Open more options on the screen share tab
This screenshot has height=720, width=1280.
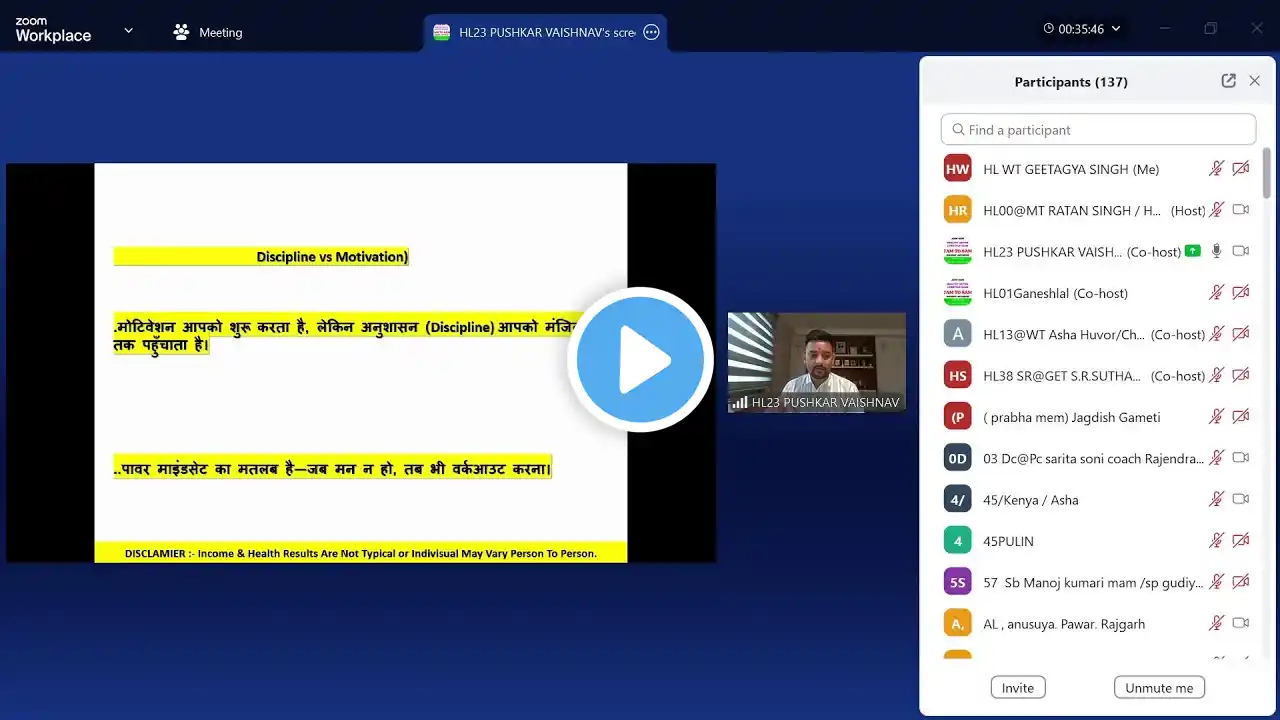pos(651,32)
